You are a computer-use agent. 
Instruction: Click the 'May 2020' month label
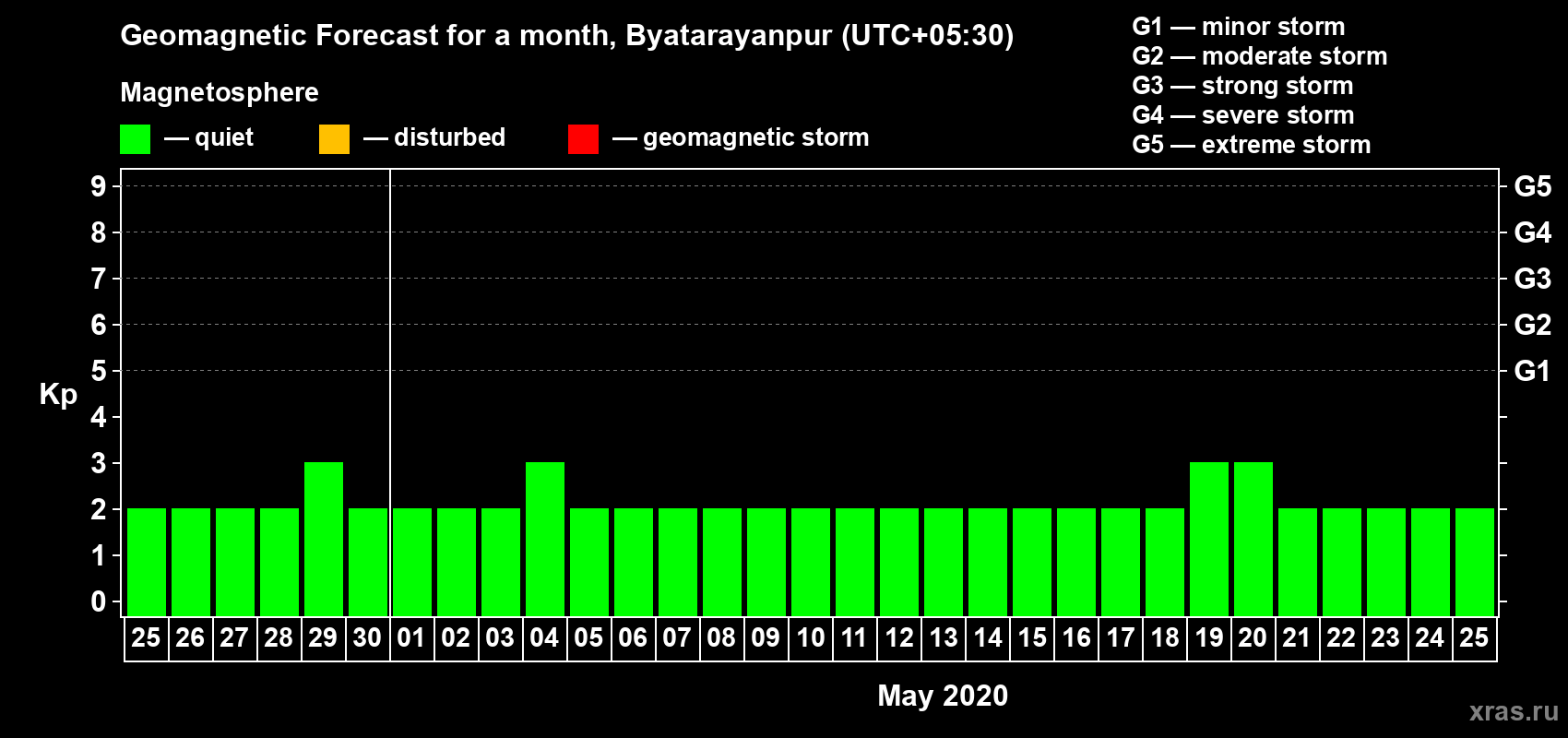click(943, 696)
